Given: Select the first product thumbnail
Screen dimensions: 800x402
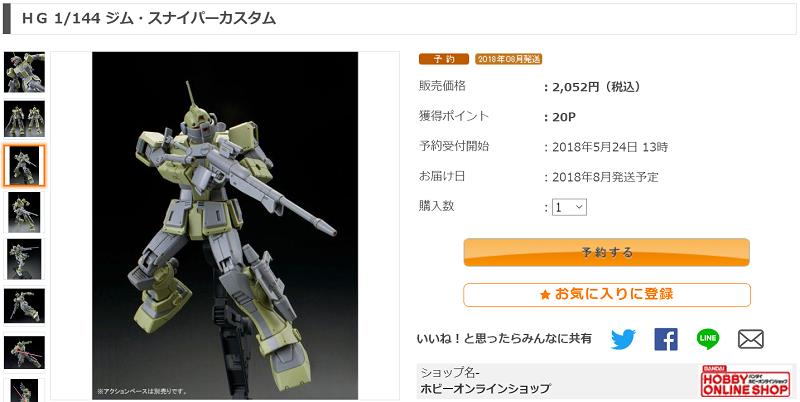Looking at the screenshot, I should (x=24, y=72).
